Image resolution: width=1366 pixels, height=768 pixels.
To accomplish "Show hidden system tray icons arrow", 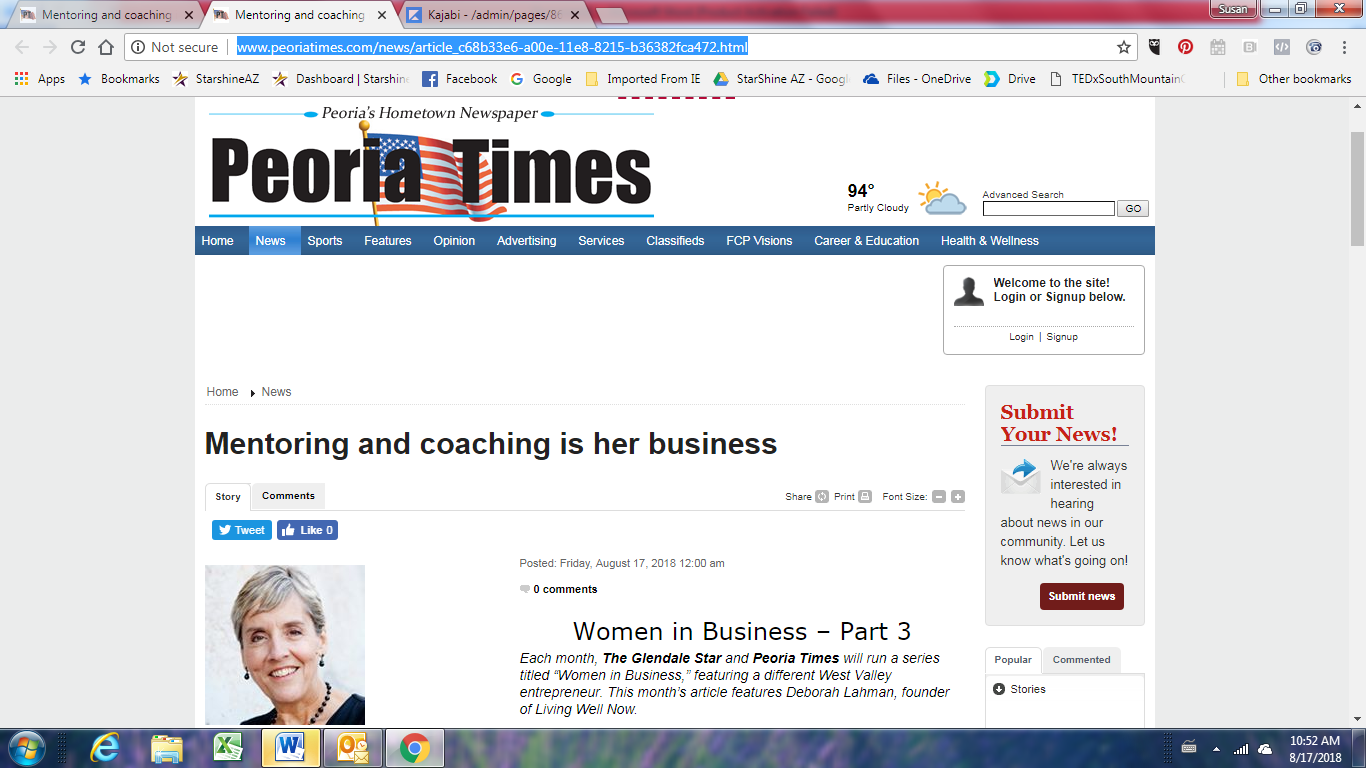I will (x=1217, y=748).
